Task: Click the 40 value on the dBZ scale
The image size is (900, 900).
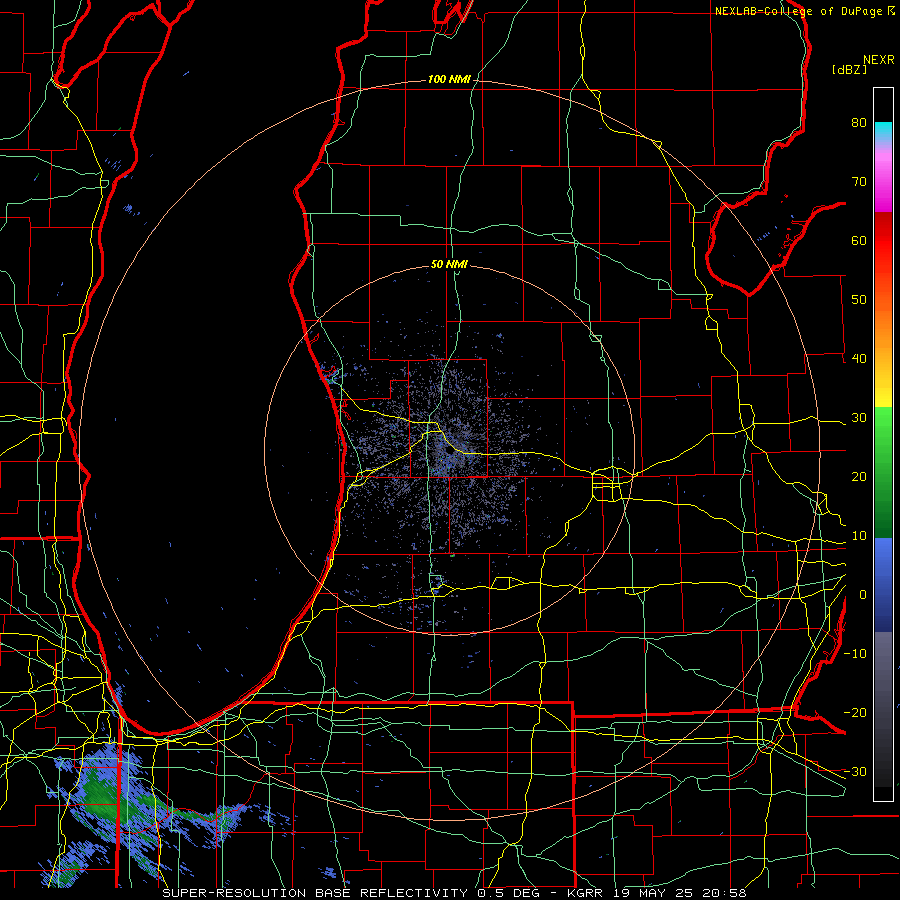Action: [859, 358]
